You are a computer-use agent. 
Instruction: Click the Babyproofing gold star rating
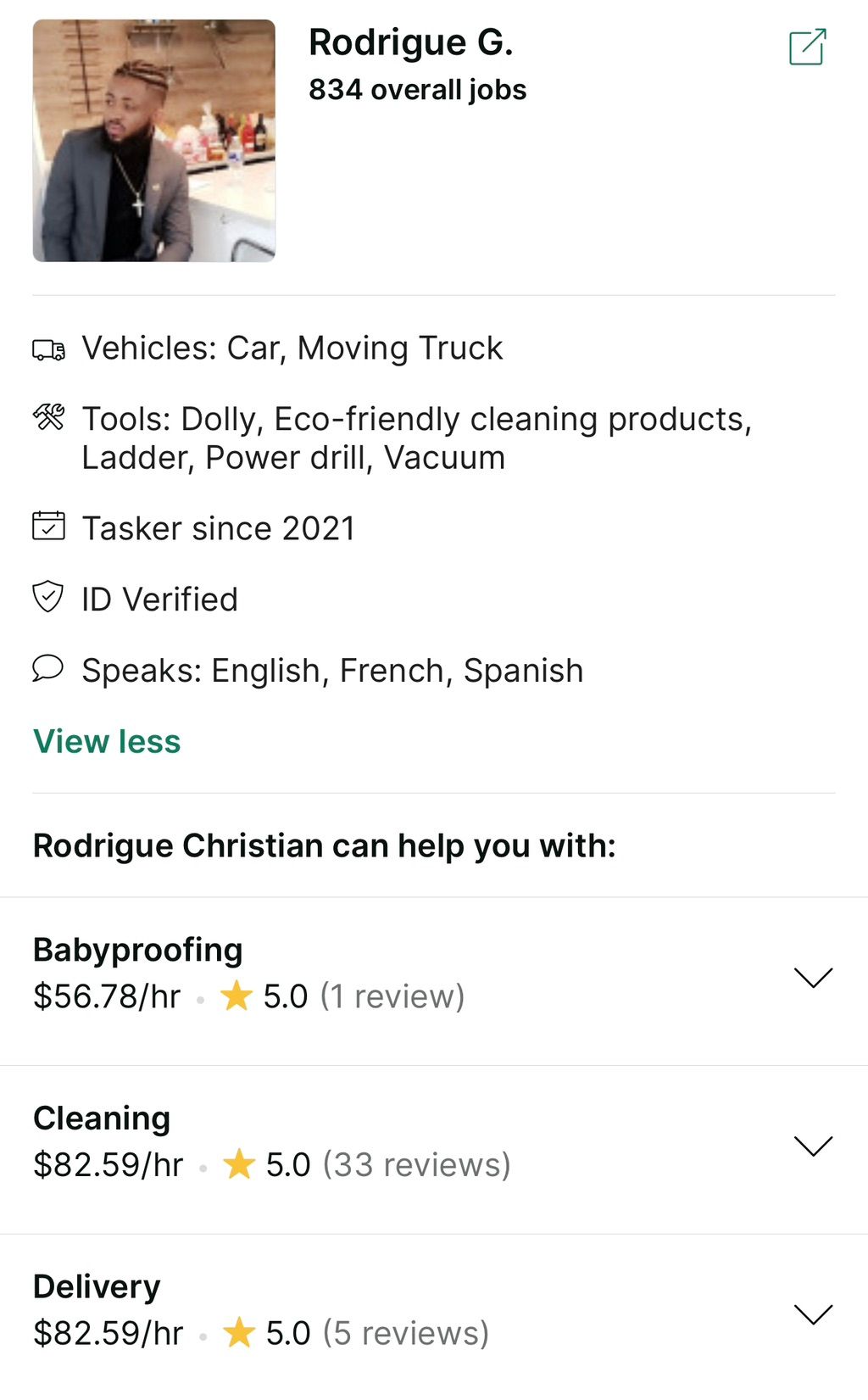pyautogui.click(x=236, y=996)
